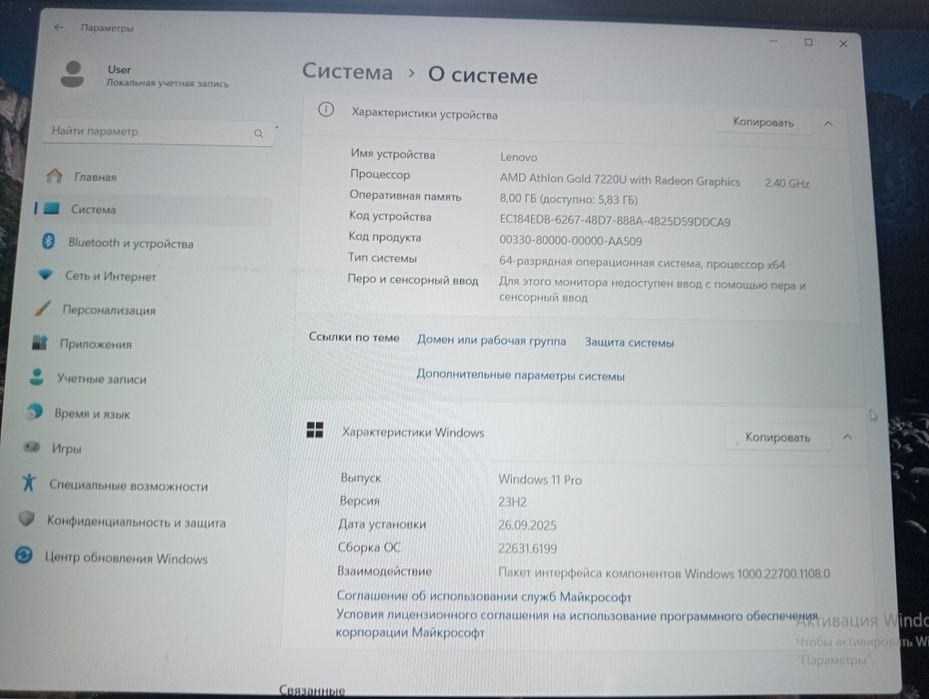
Task: Click the Система breadcrumb in header
Action: pyautogui.click(x=347, y=72)
